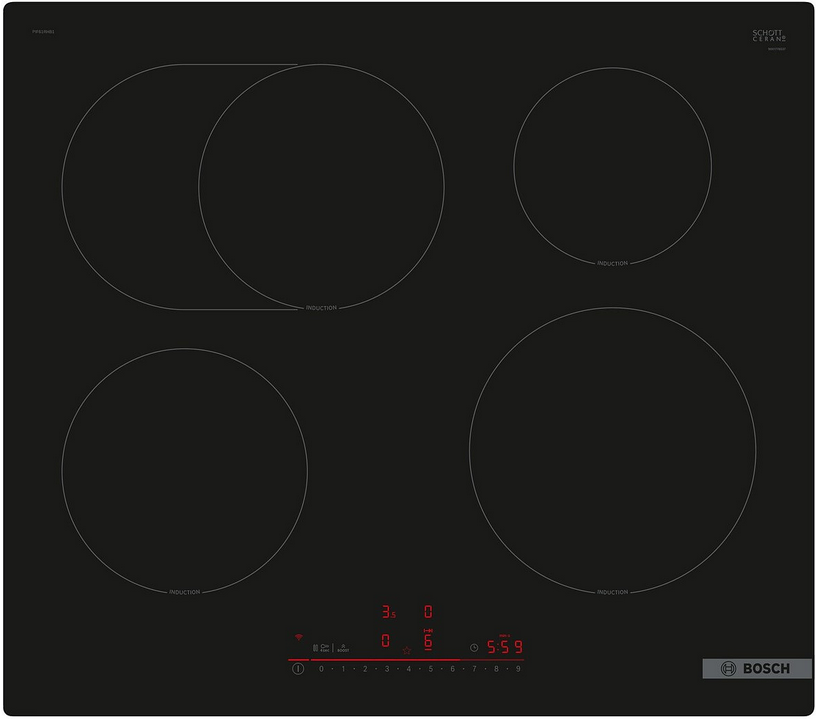Set power level to 9 on slider

tap(518, 668)
